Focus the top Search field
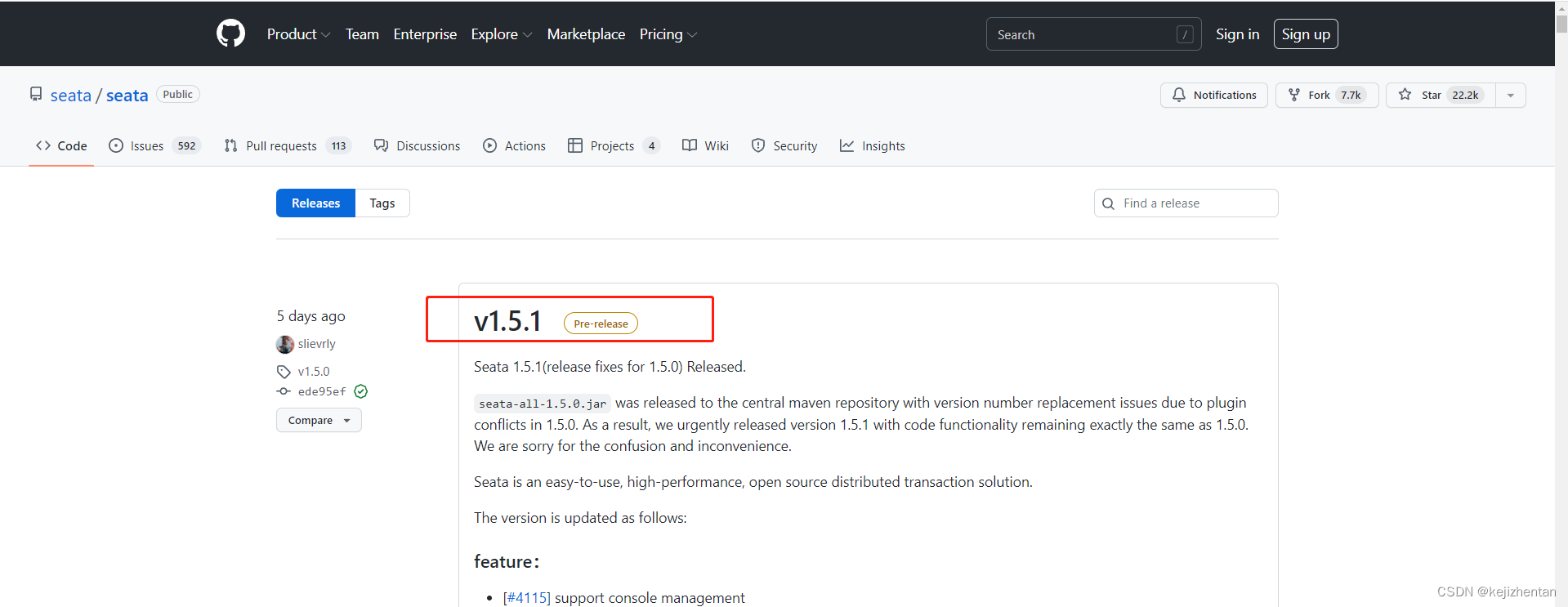This screenshot has width=1568, height=607. point(1093,34)
